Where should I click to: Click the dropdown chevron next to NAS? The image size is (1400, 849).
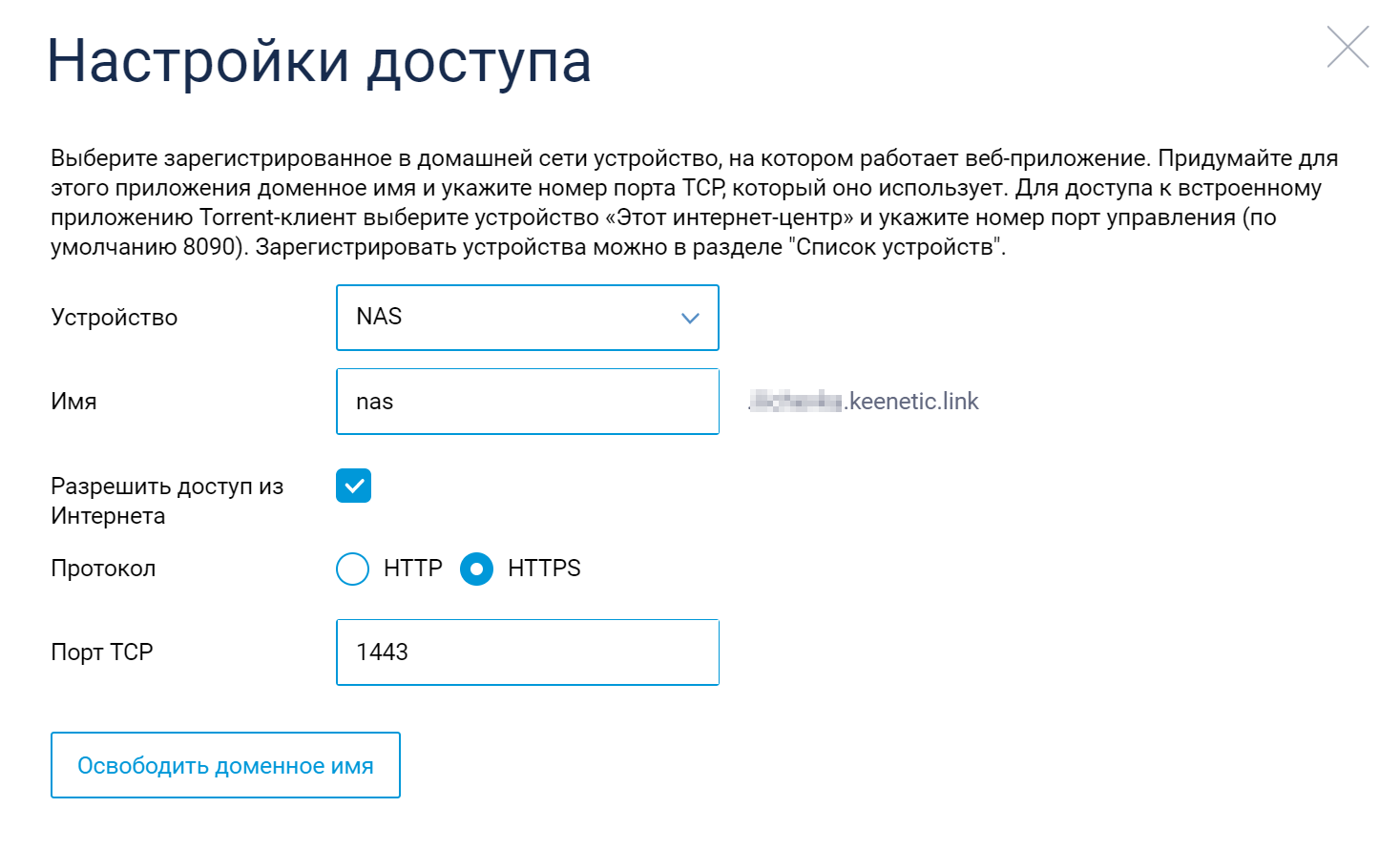click(x=689, y=318)
